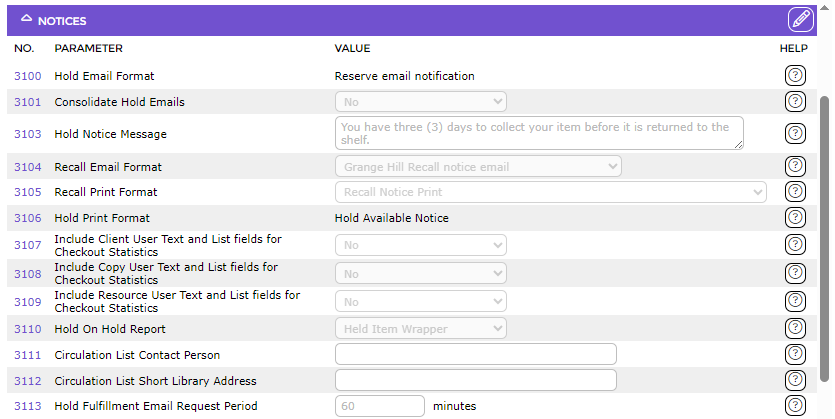
Task: Open the Recall Print Format dropdown
Action: (551, 192)
